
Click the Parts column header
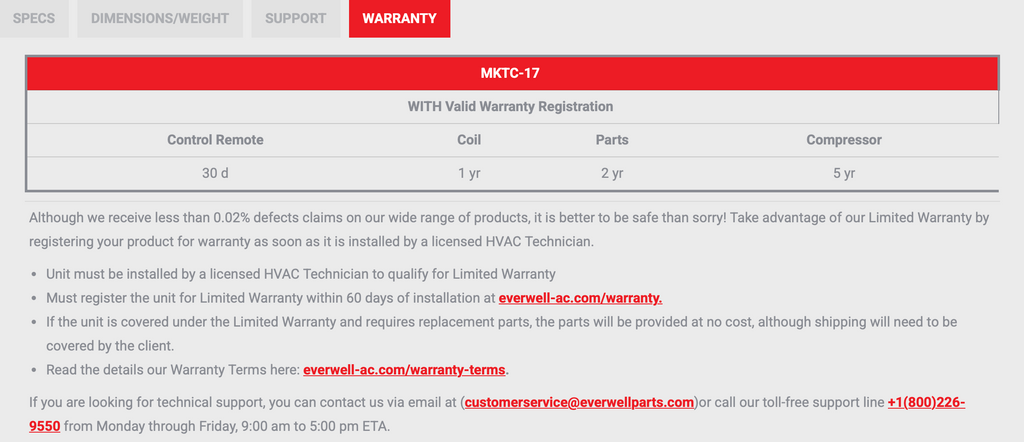coord(612,140)
